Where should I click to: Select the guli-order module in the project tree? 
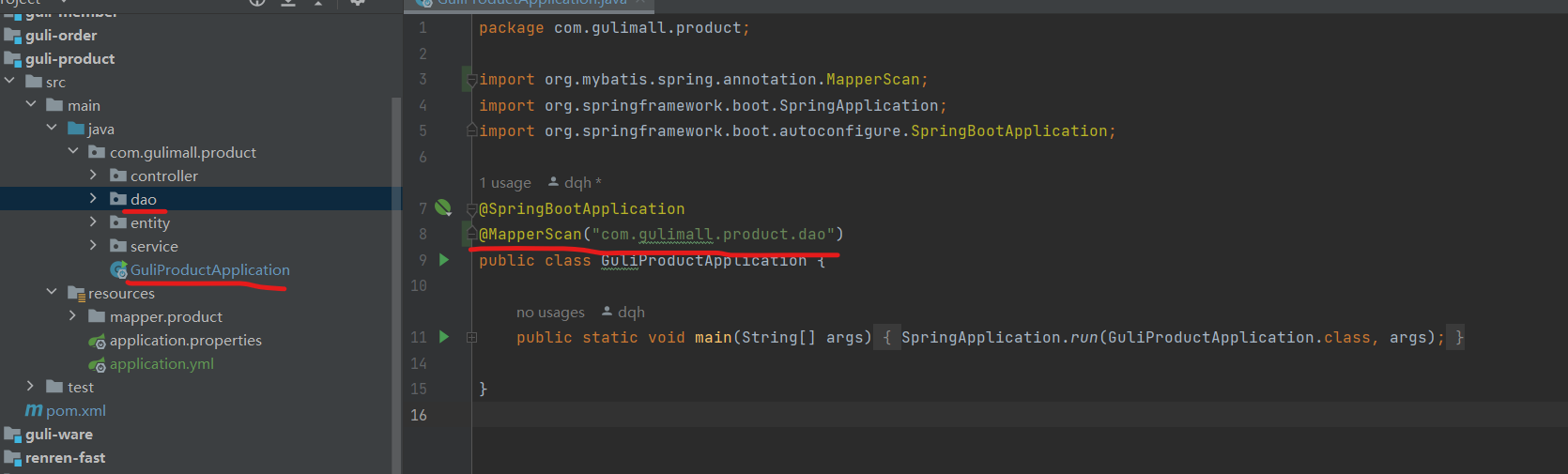(61, 36)
